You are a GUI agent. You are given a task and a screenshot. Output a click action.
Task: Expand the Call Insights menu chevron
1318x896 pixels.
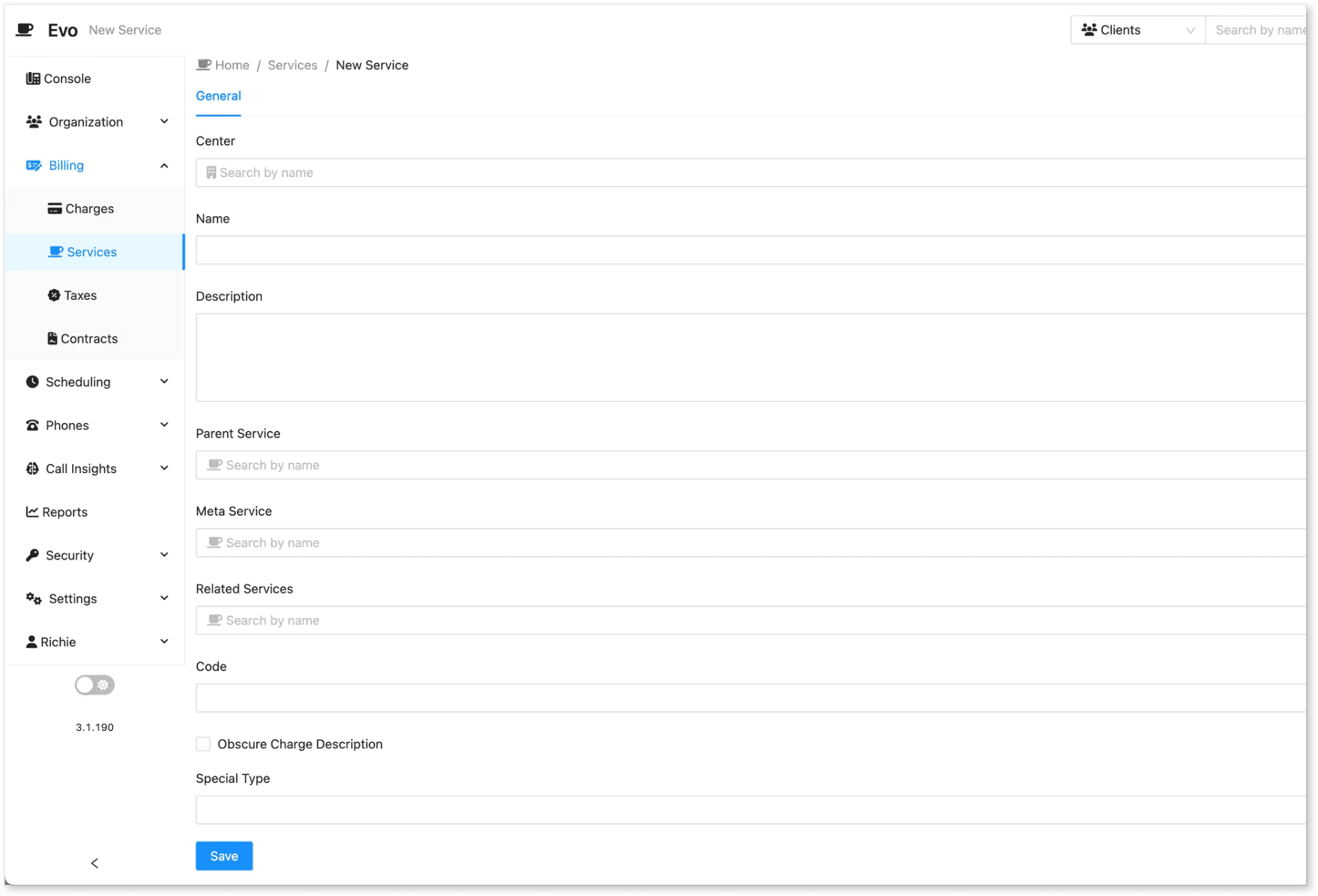coord(164,468)
